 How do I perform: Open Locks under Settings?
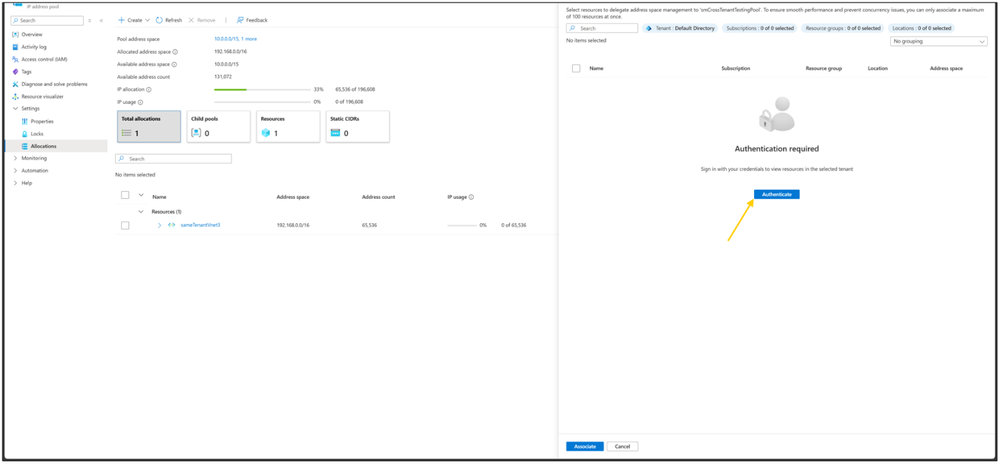coord(37,134)
